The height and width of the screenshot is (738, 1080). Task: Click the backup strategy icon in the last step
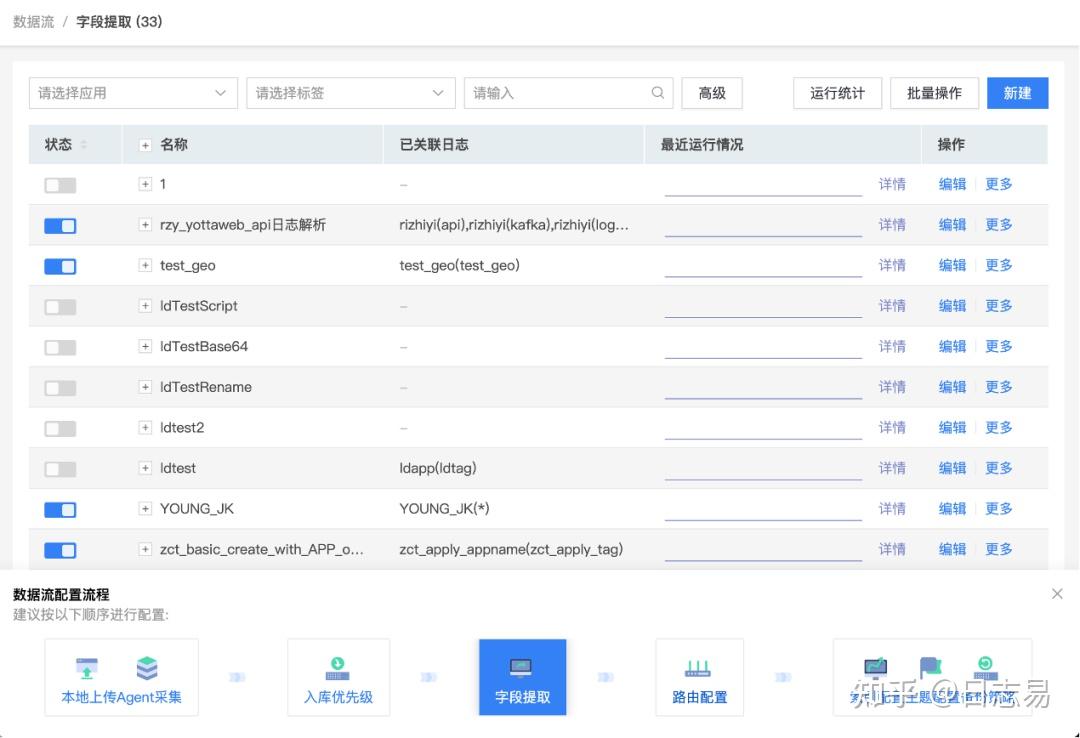985,665
